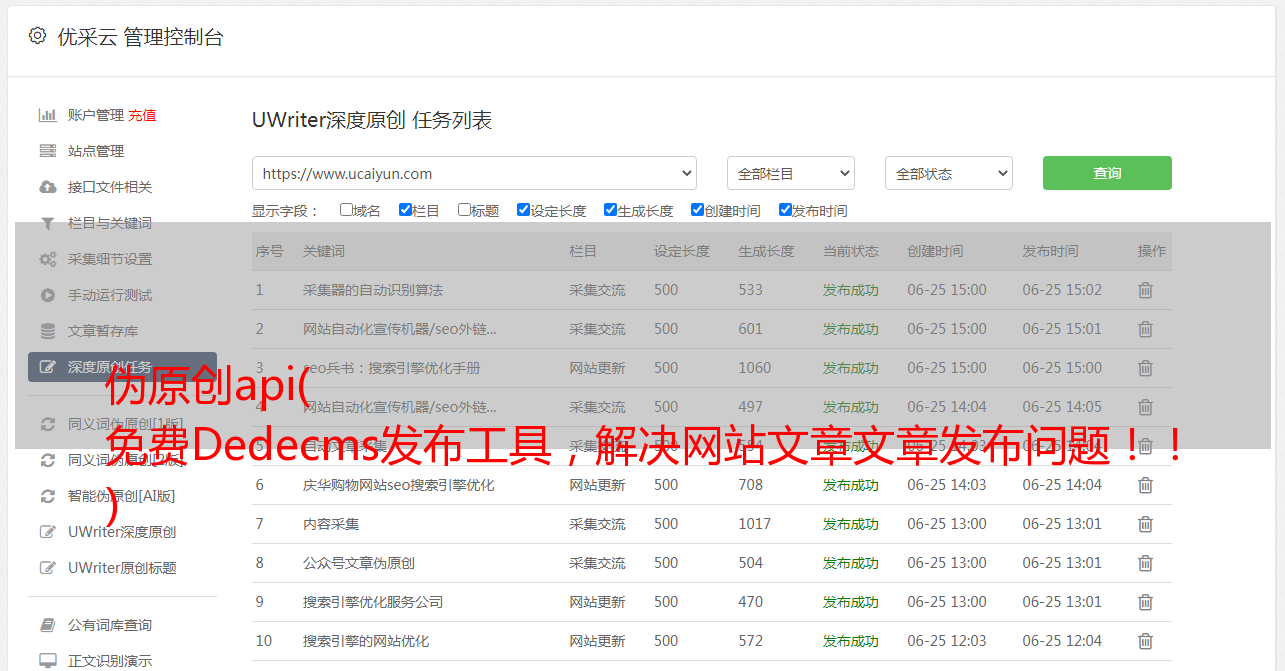Click keyword 搜索引擎优化服务公司
The width and height of the screenshot is (1285, 671).
coord(373,602)
